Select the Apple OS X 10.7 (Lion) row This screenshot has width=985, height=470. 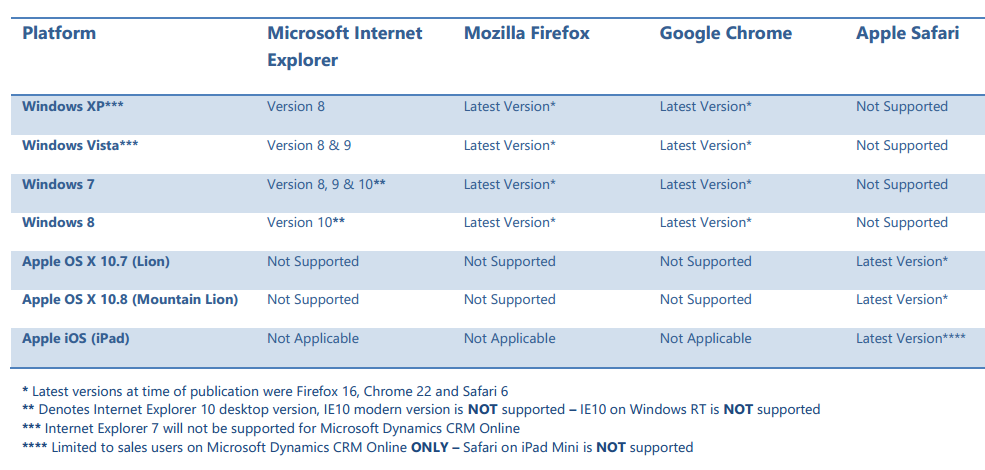click(96, 261)
